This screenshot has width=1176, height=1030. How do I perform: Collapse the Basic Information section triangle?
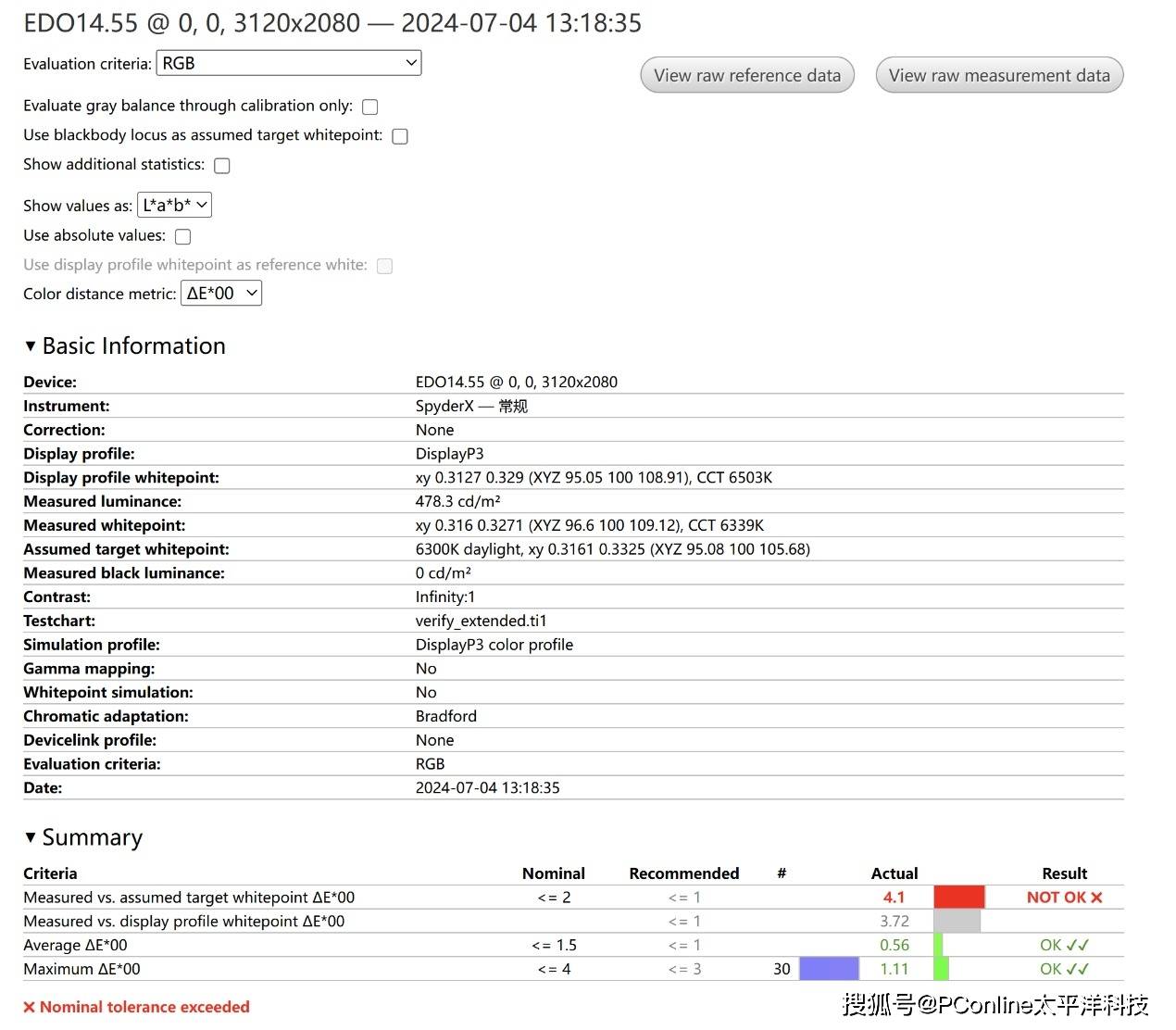31,346
